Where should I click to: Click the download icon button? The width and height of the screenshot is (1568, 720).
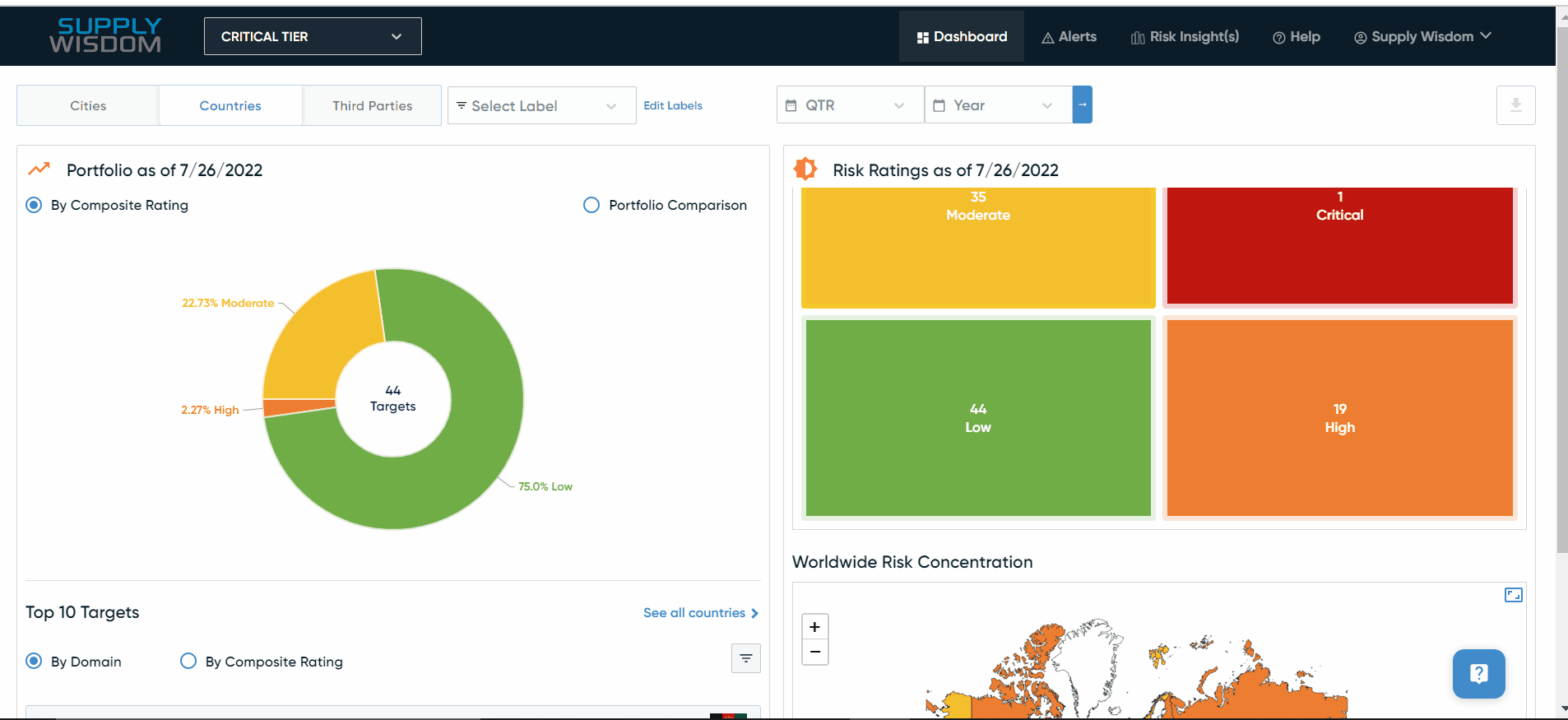[1515, 105]
